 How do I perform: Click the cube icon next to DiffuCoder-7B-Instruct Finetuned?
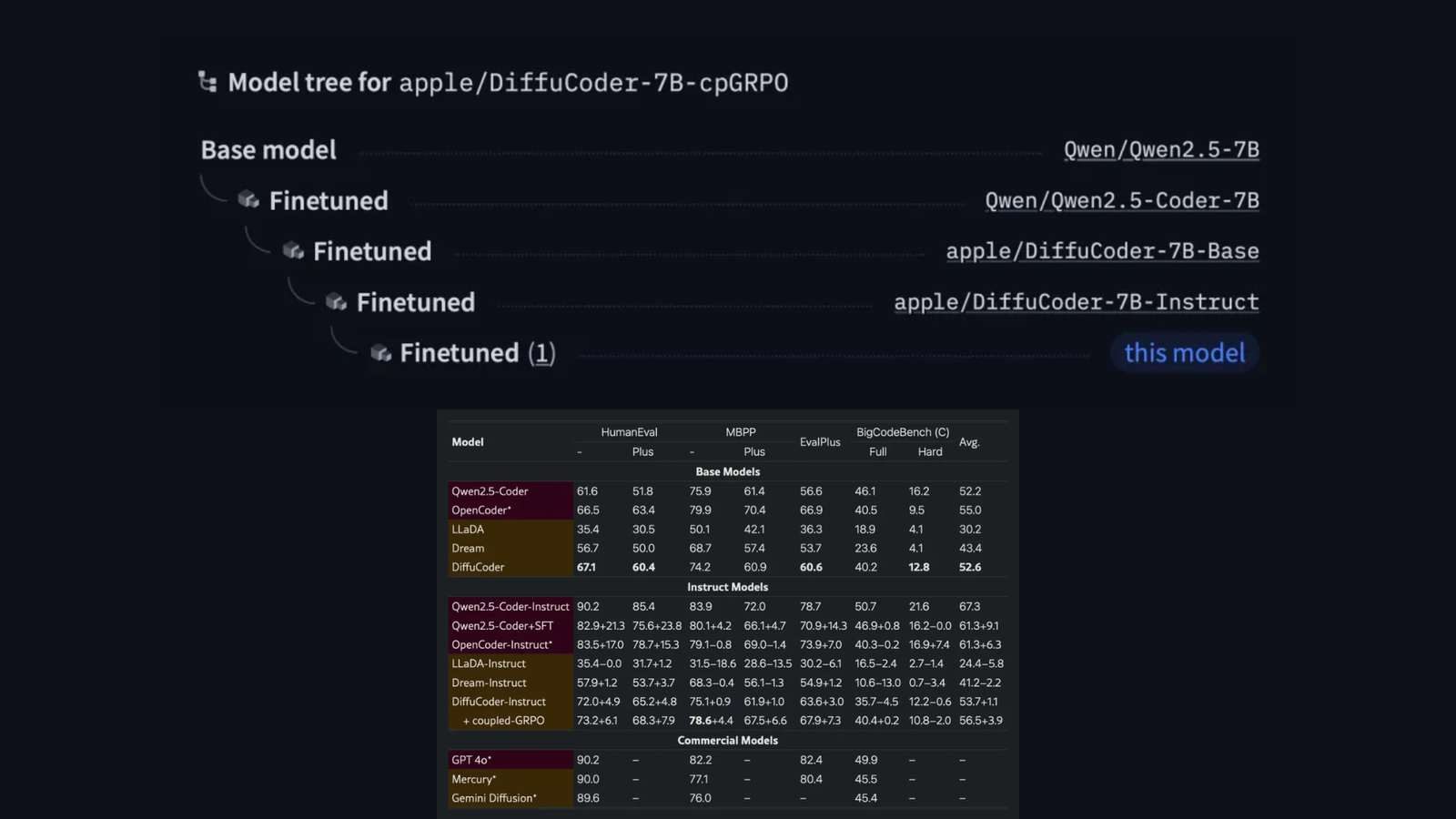click(x=336, y=302)
